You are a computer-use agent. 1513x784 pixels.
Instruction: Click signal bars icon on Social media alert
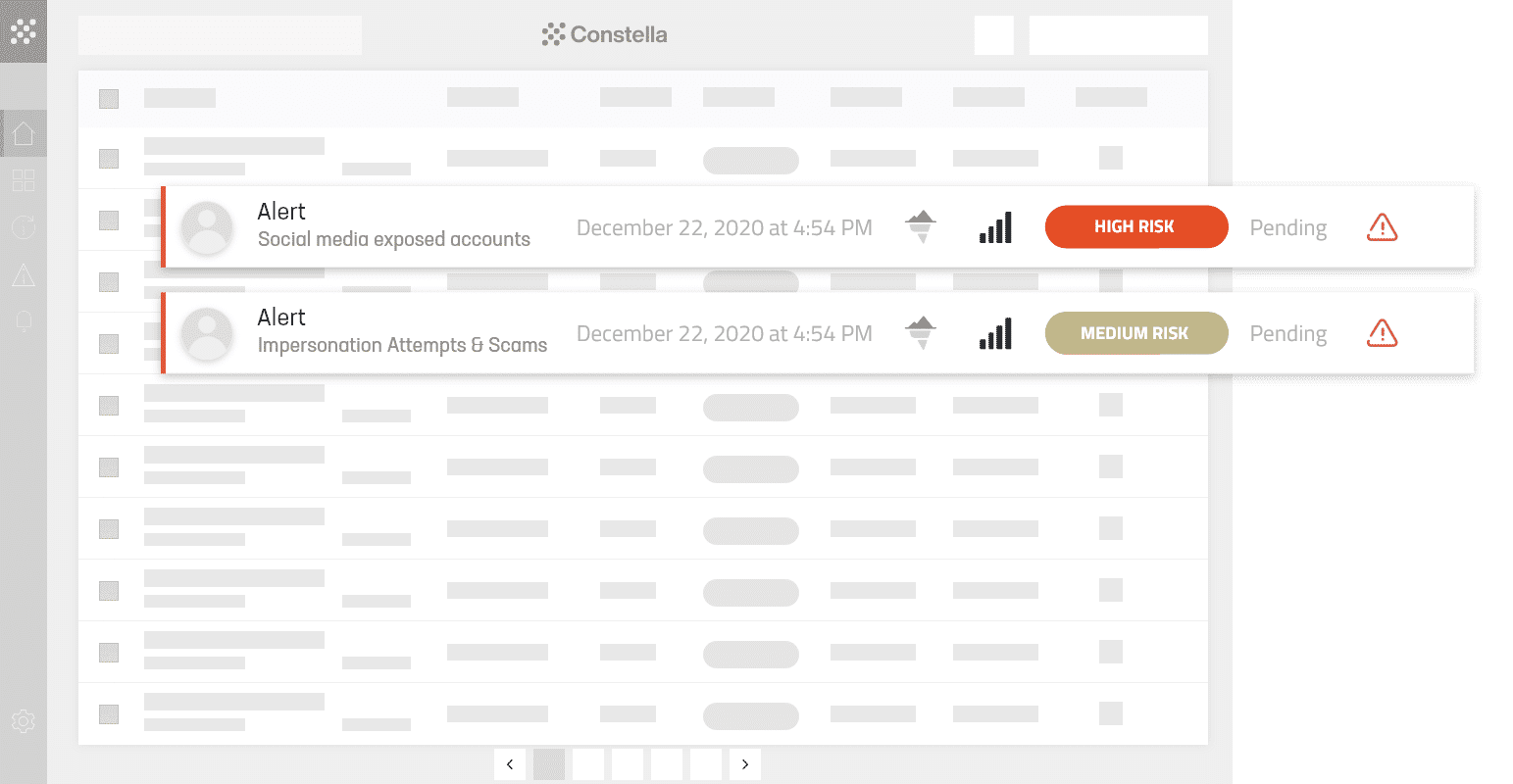tap(995, 227)
